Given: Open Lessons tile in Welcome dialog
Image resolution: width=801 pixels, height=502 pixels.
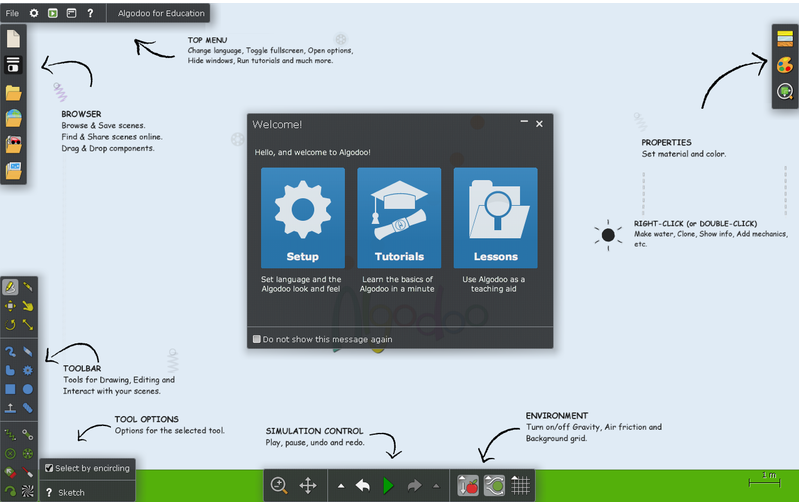Looking at the screenshot, I should coord(496,218).
